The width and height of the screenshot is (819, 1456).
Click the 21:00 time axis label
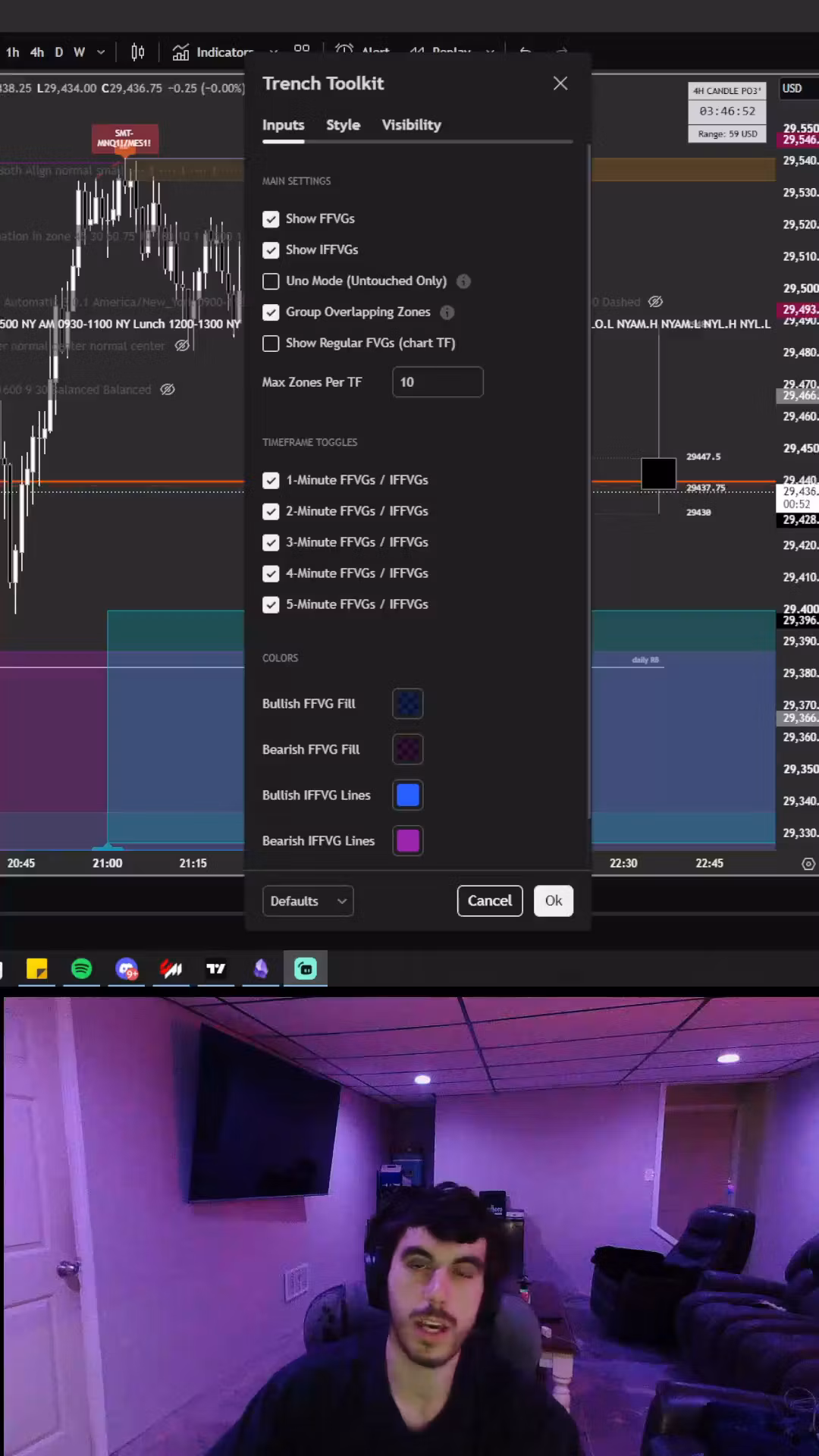click(x=108, y=864)
